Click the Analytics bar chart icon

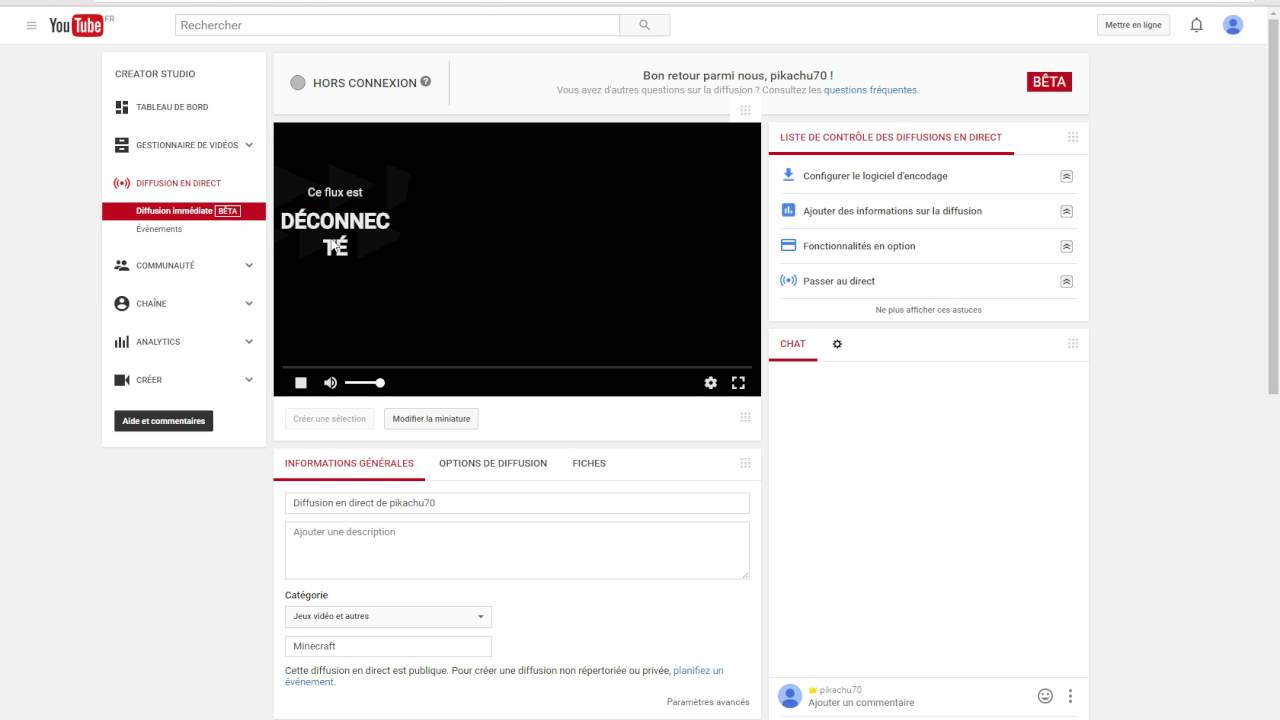[122, 342]
